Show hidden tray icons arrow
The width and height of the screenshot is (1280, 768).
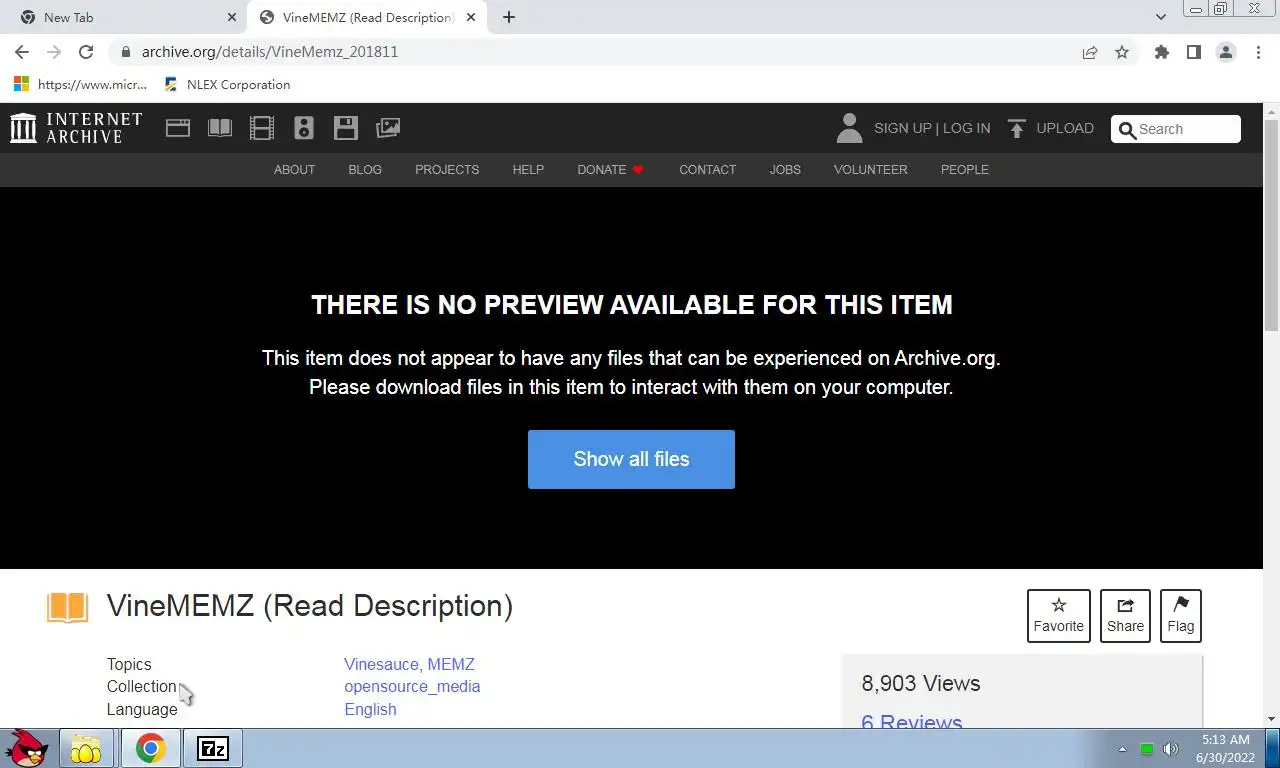tap(1122, 749)
